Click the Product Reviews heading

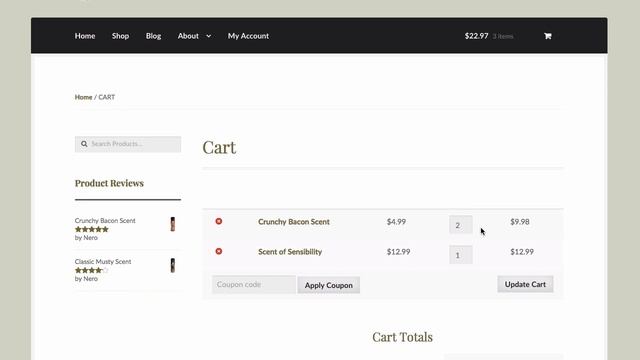pos(109,183)
